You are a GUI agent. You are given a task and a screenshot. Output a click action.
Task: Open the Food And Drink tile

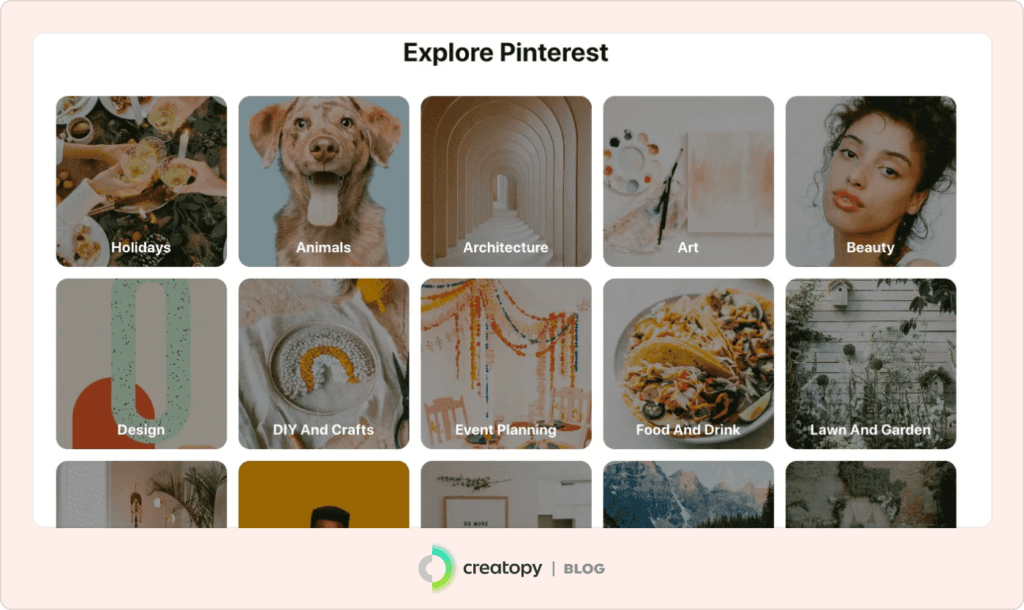pyautogui.click(x=688, y=364)
